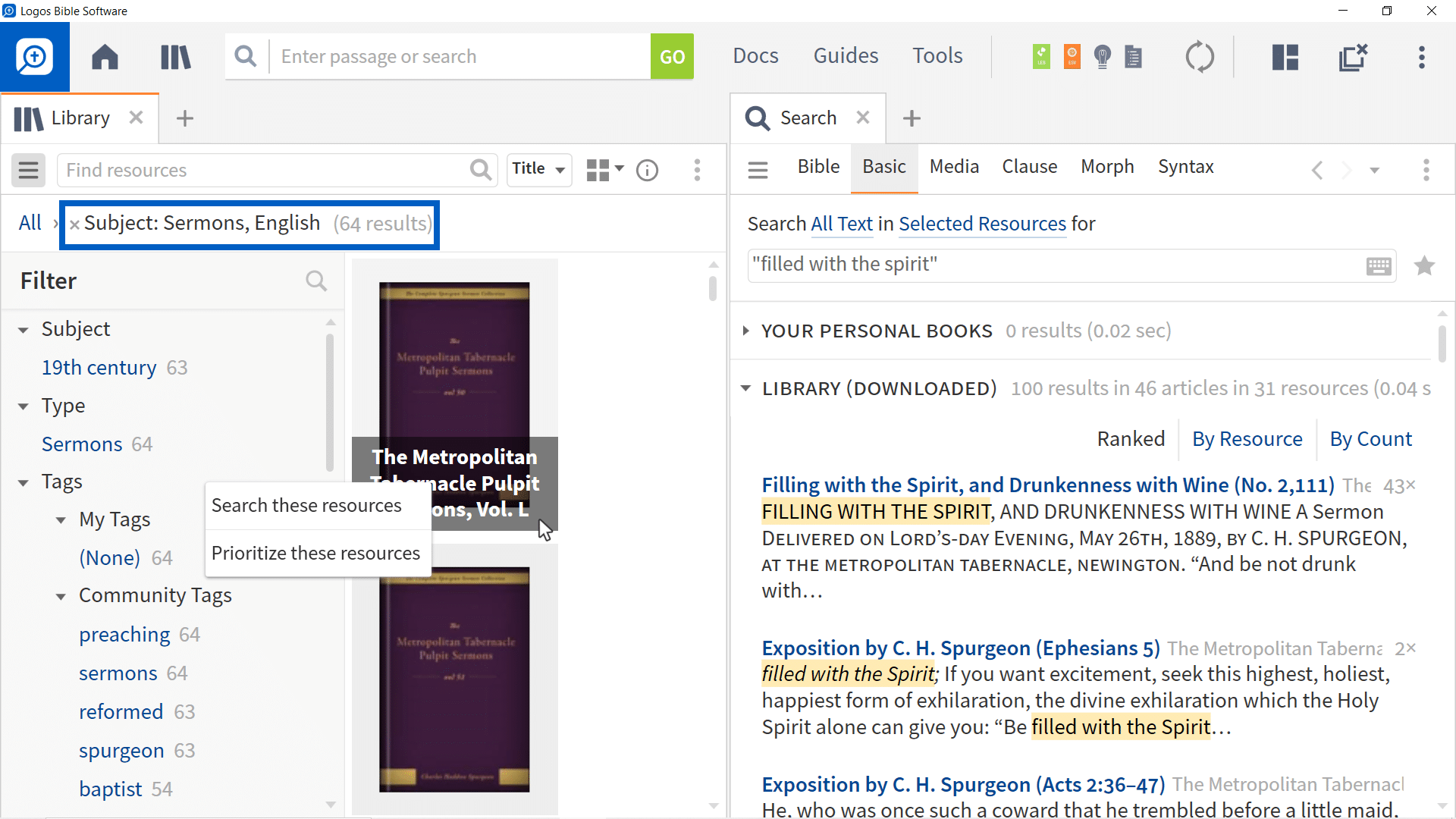Choose Search these resources
This screenshot has width=1456, height=819.
[318, 506]
